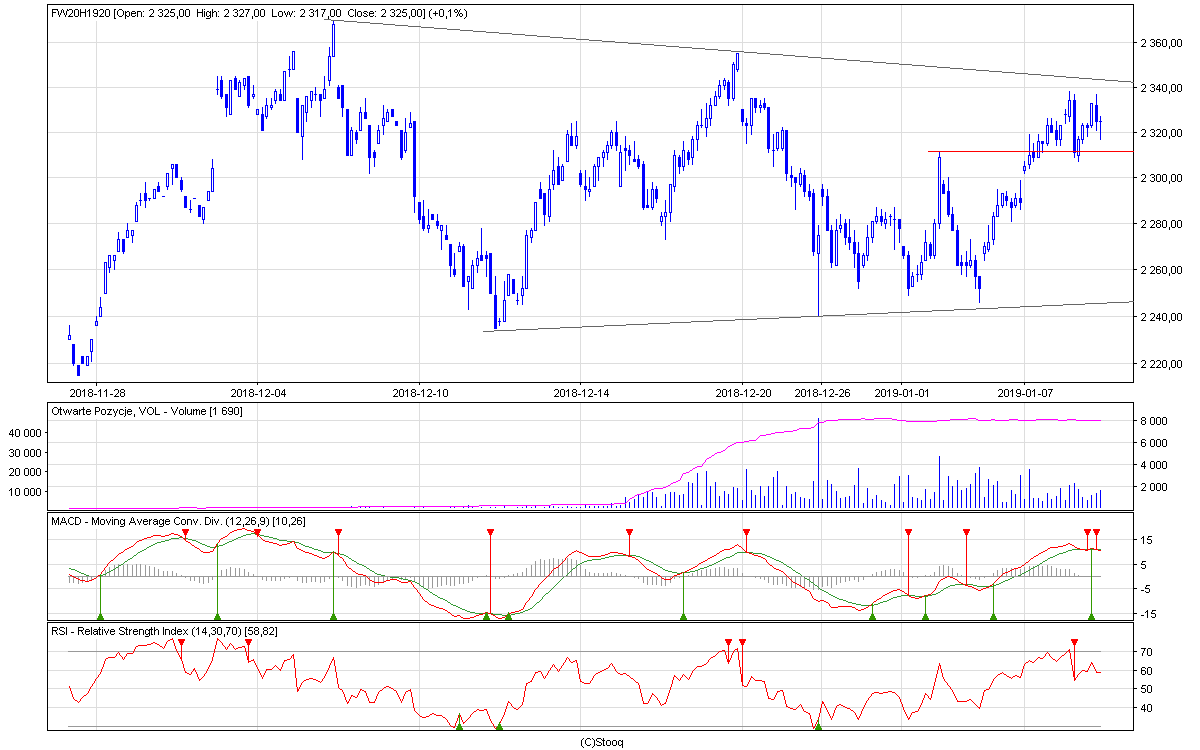1200x750 pixels.
Task: Click the leftmost green MACD buy marker
Action: click(x=100, y=617)
